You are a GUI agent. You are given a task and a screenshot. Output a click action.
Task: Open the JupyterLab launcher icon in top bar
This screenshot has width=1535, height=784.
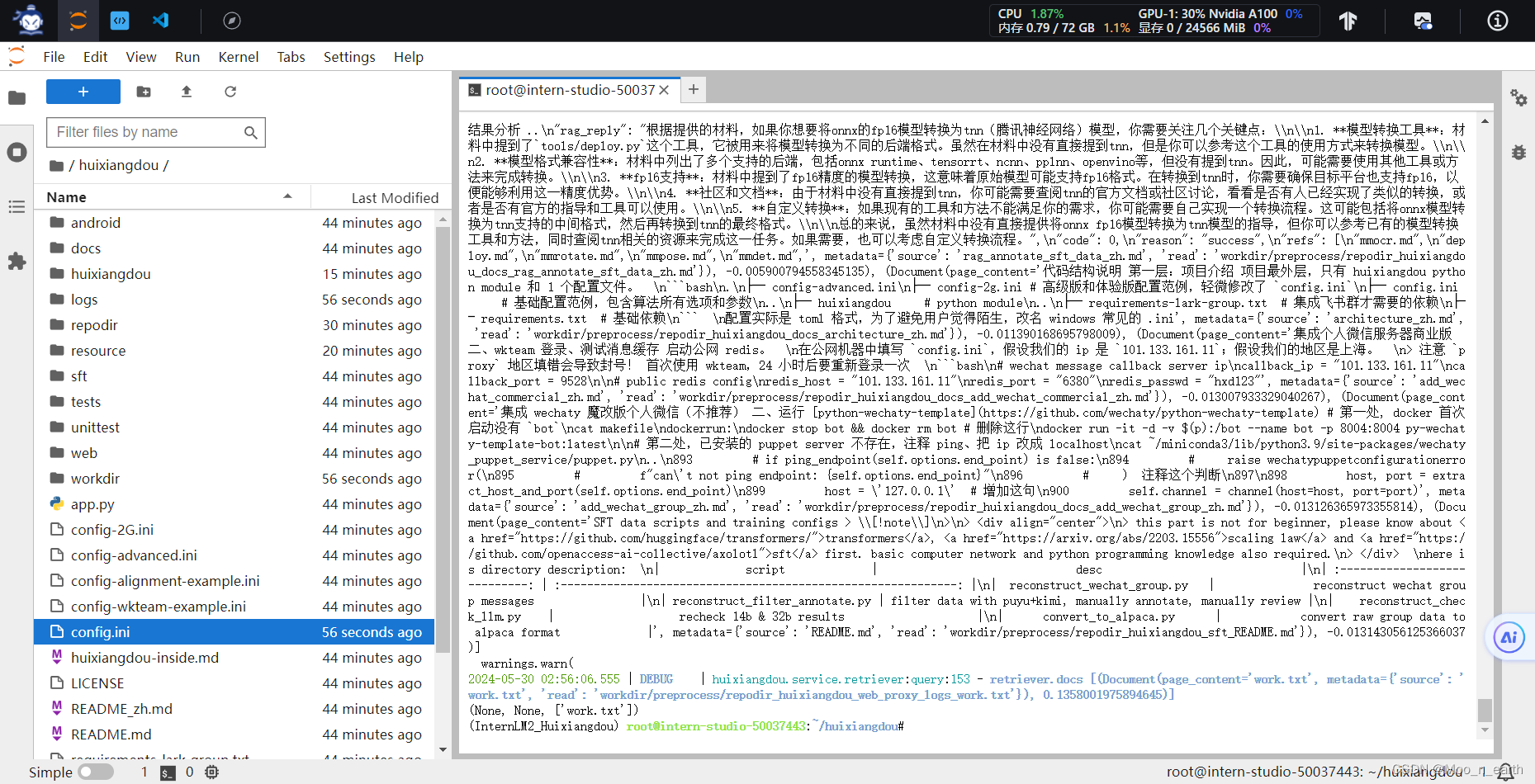click(78, 21)
